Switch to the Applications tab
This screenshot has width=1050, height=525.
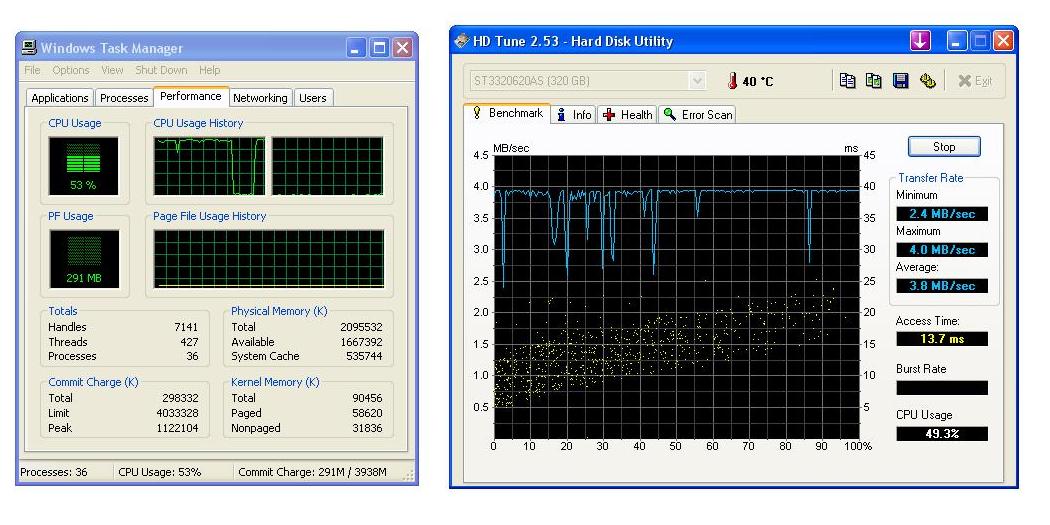60,98
